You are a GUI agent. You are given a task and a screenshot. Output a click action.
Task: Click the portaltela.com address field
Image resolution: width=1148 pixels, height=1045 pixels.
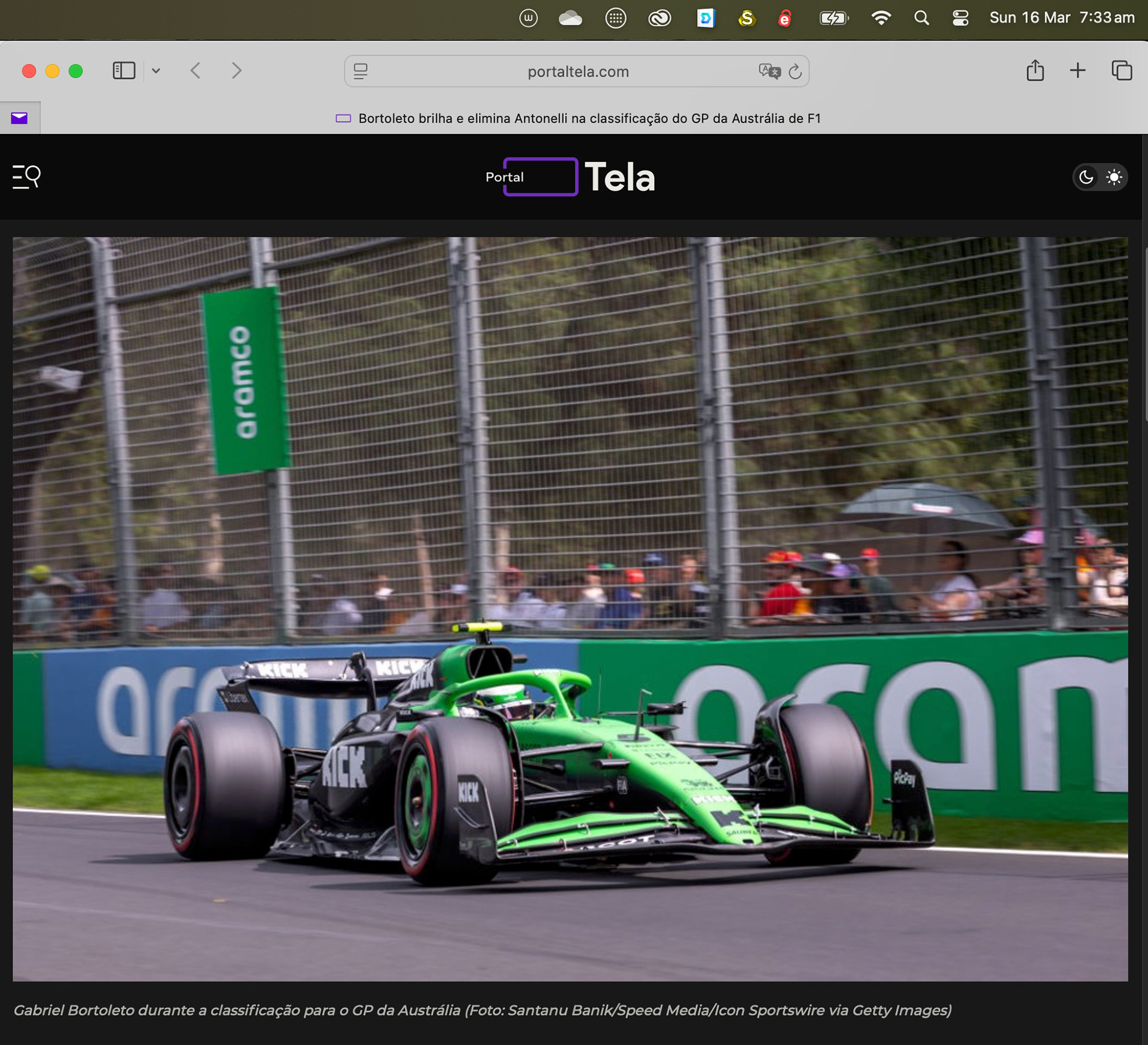pos(577,71)
